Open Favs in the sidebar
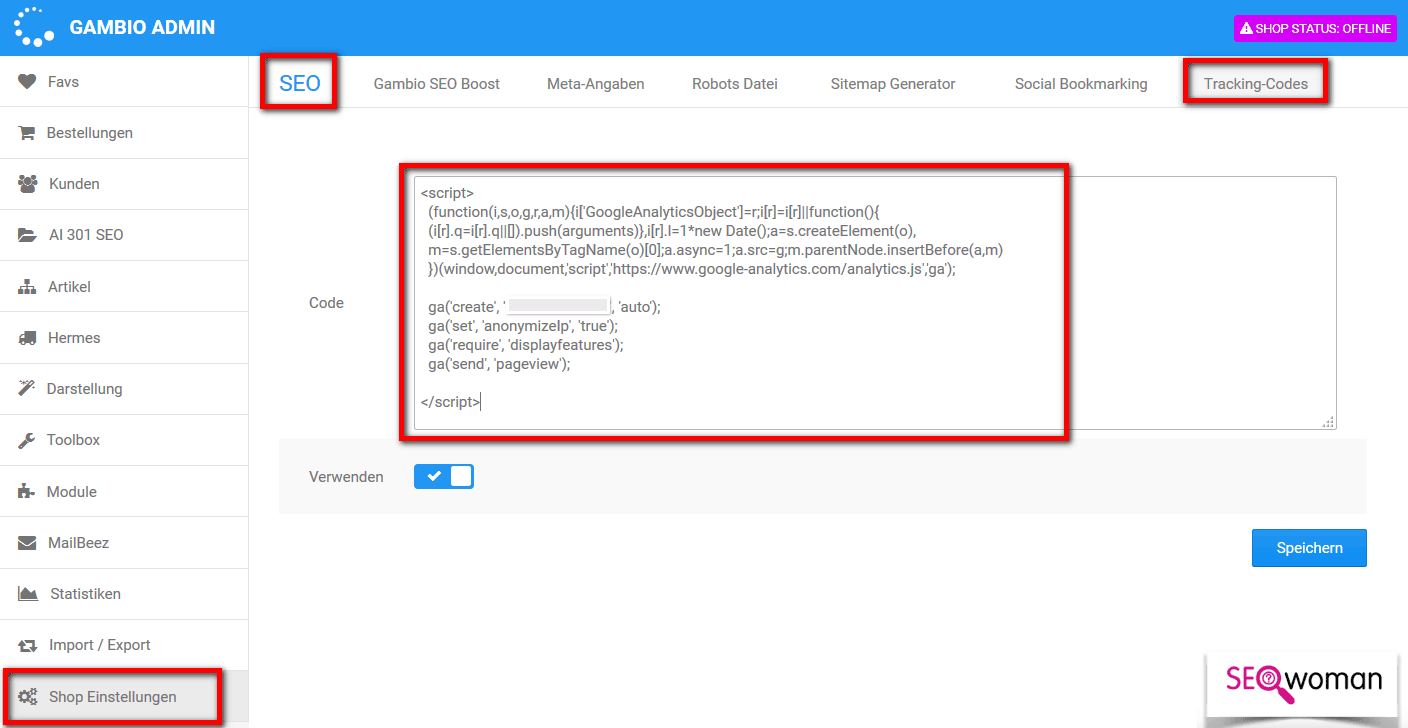Viewport: 1408px width, 728px height. tap(124, 82)
